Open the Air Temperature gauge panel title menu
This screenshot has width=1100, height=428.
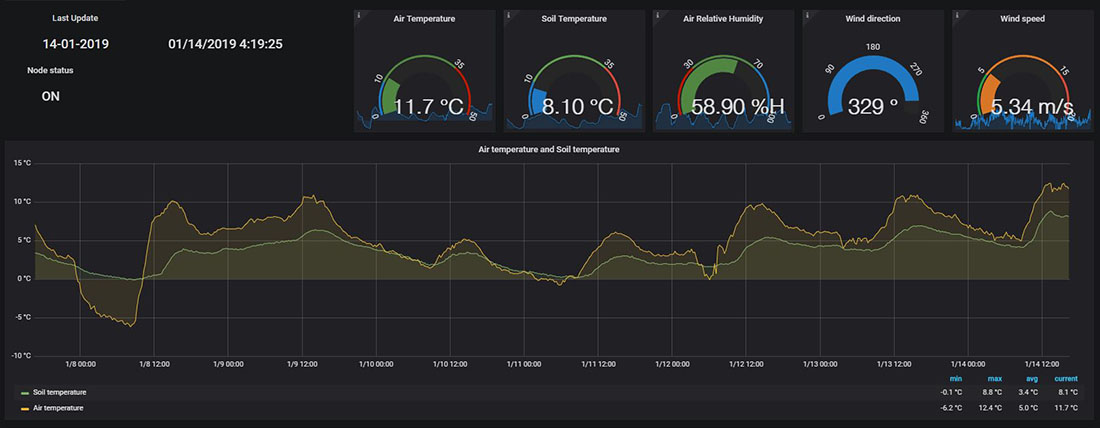coord(424,19)
